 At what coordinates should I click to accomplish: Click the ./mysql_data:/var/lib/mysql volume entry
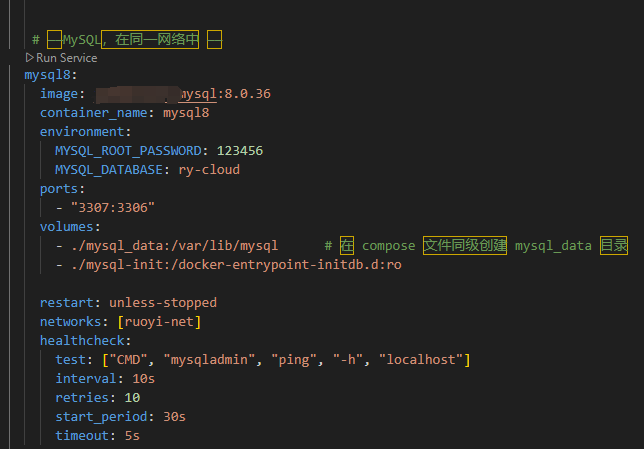point(175,246)
